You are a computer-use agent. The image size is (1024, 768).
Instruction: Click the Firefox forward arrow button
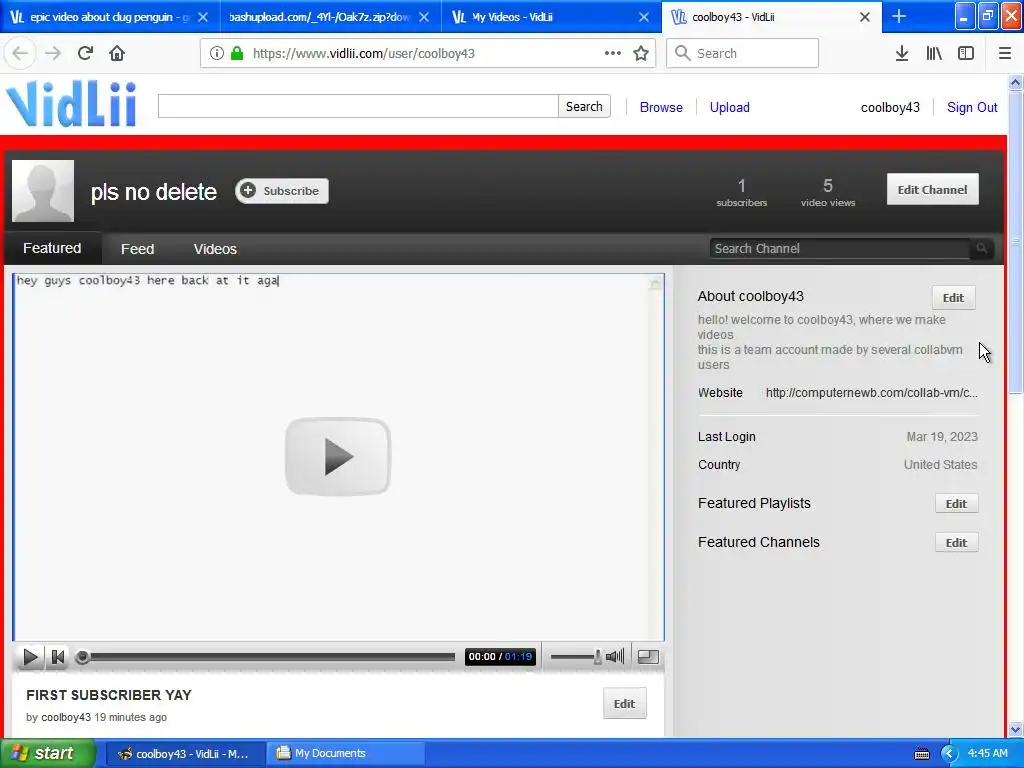pyautogui.click(x=52, y=53)
